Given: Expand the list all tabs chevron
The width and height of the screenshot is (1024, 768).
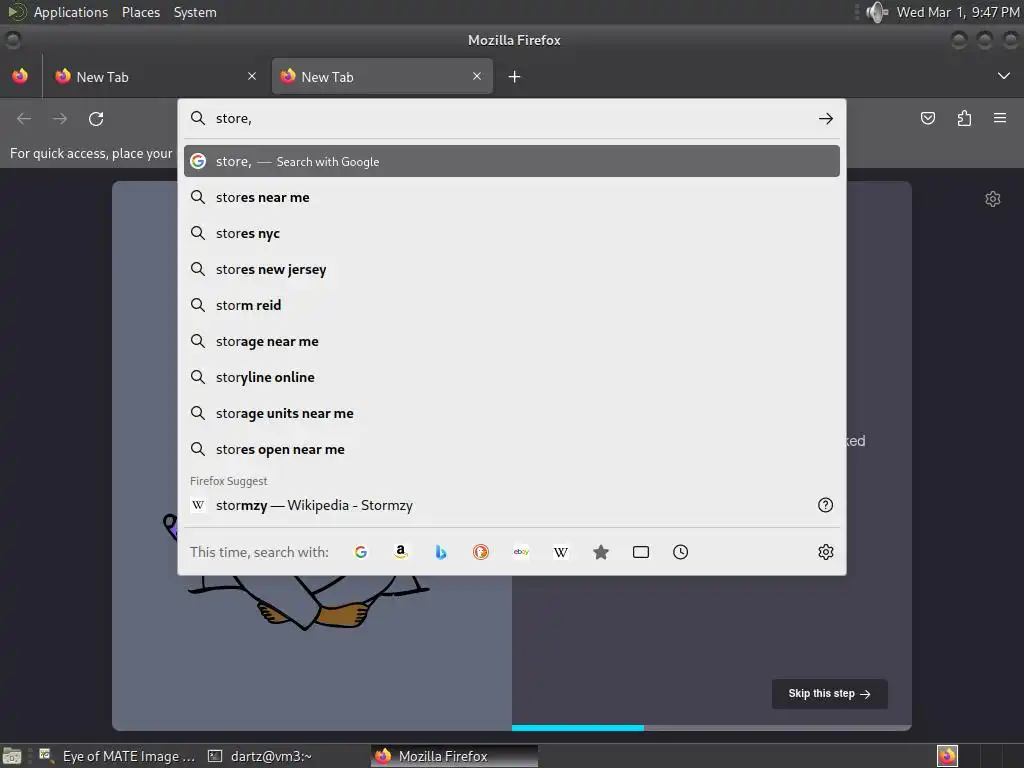Looking at the screenshot, I should point(1004,76).
